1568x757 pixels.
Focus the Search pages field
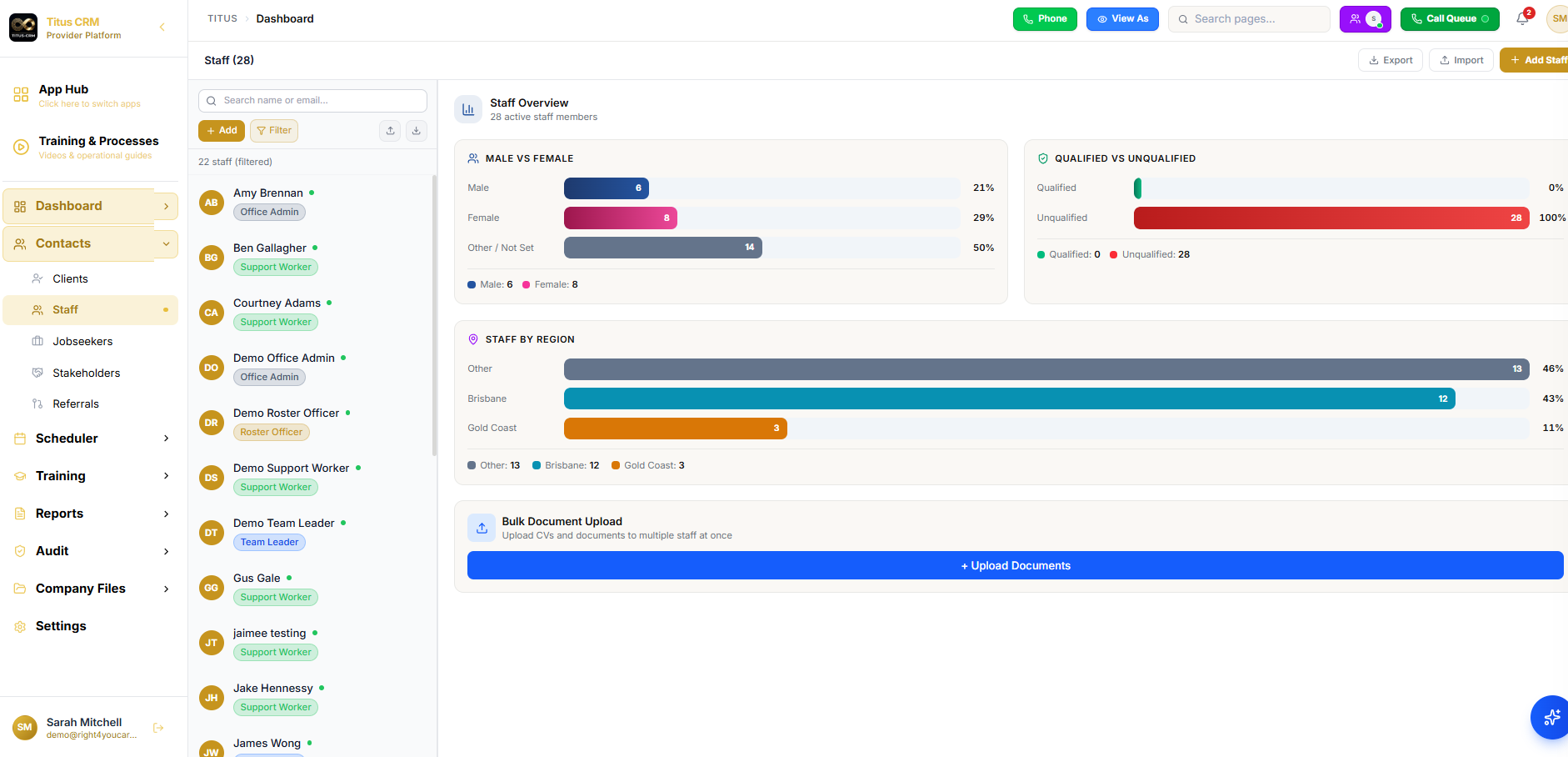click(x=1249, y=19)
